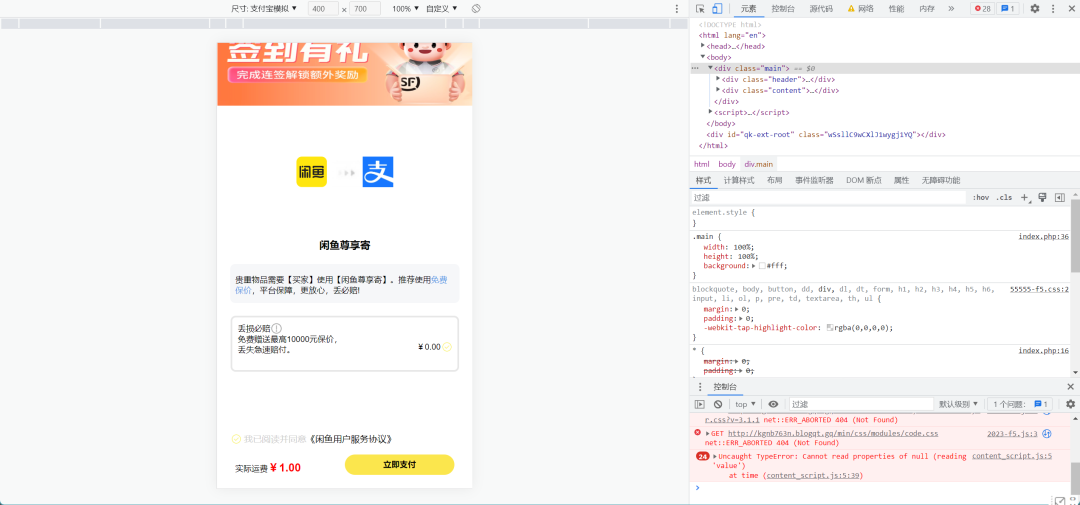Clear the console with the ban icon
This screenshot has width=1080, height=505.
coord(718,404)
